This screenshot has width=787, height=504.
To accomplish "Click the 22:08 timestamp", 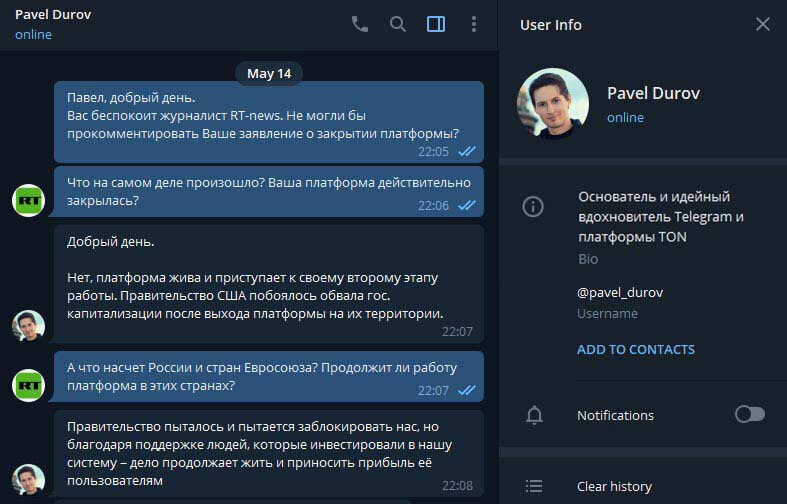I will (x=457, y=485).
